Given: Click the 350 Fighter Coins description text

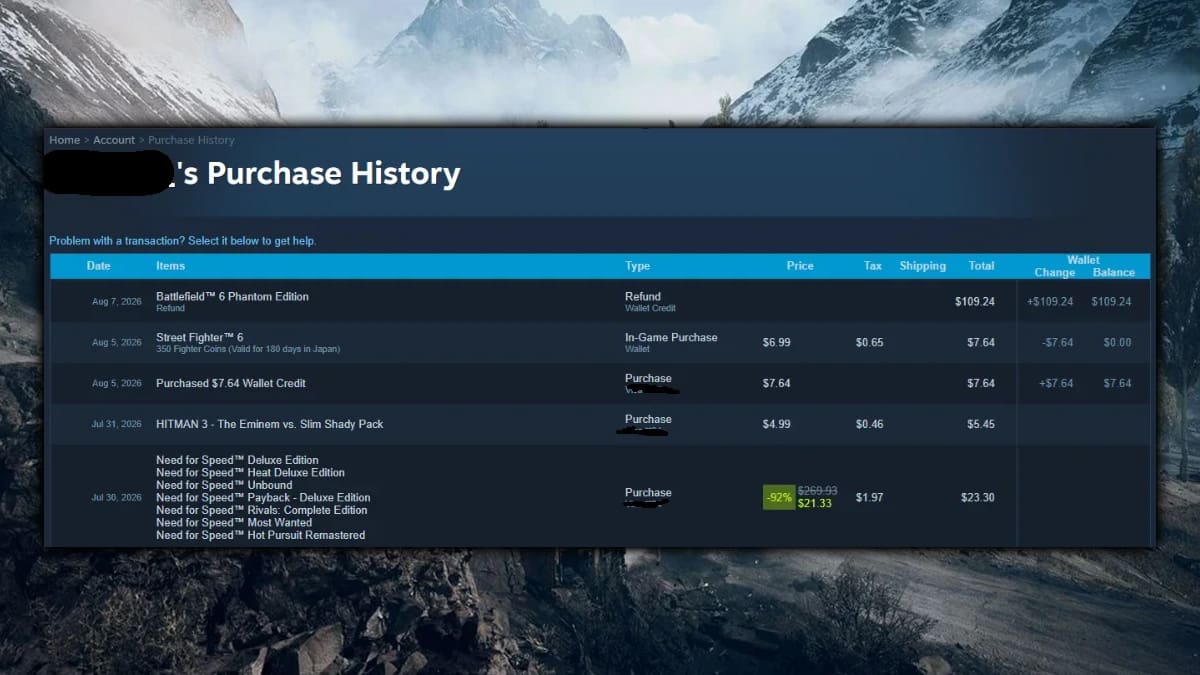Looking at the screenshot, I should pos(248,349).
